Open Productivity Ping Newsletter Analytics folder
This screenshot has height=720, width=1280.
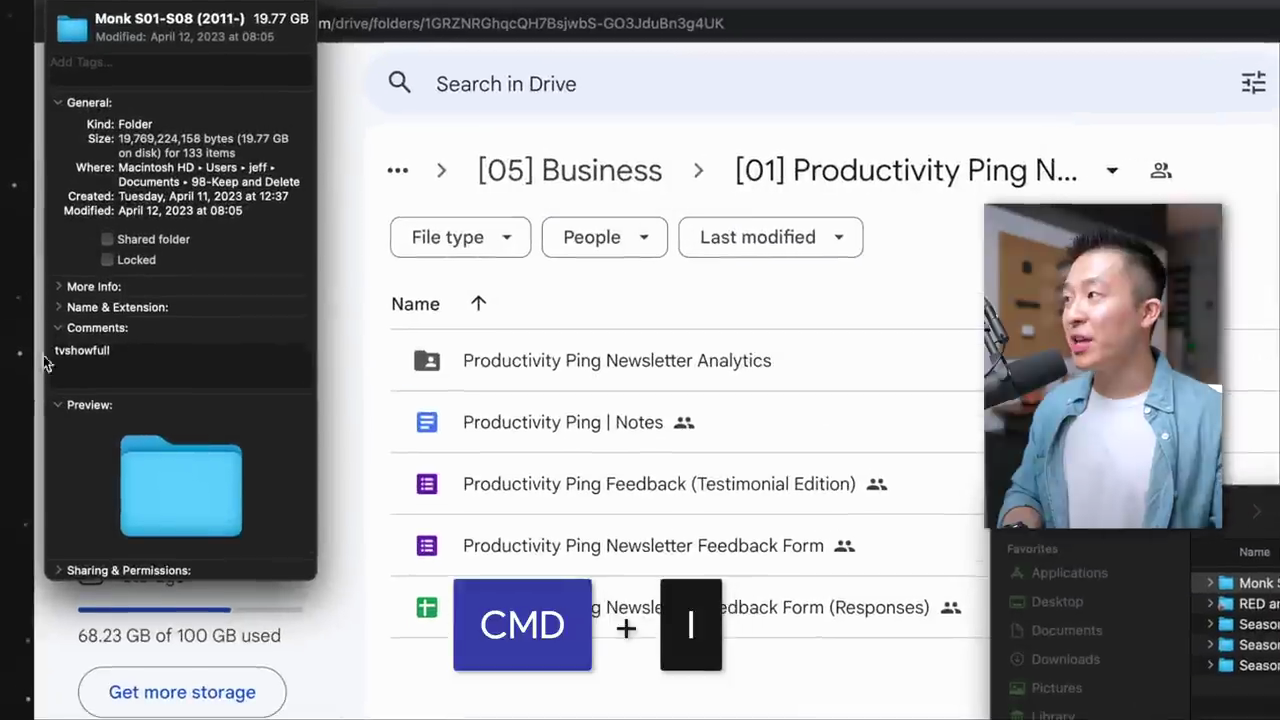point(617,361)
